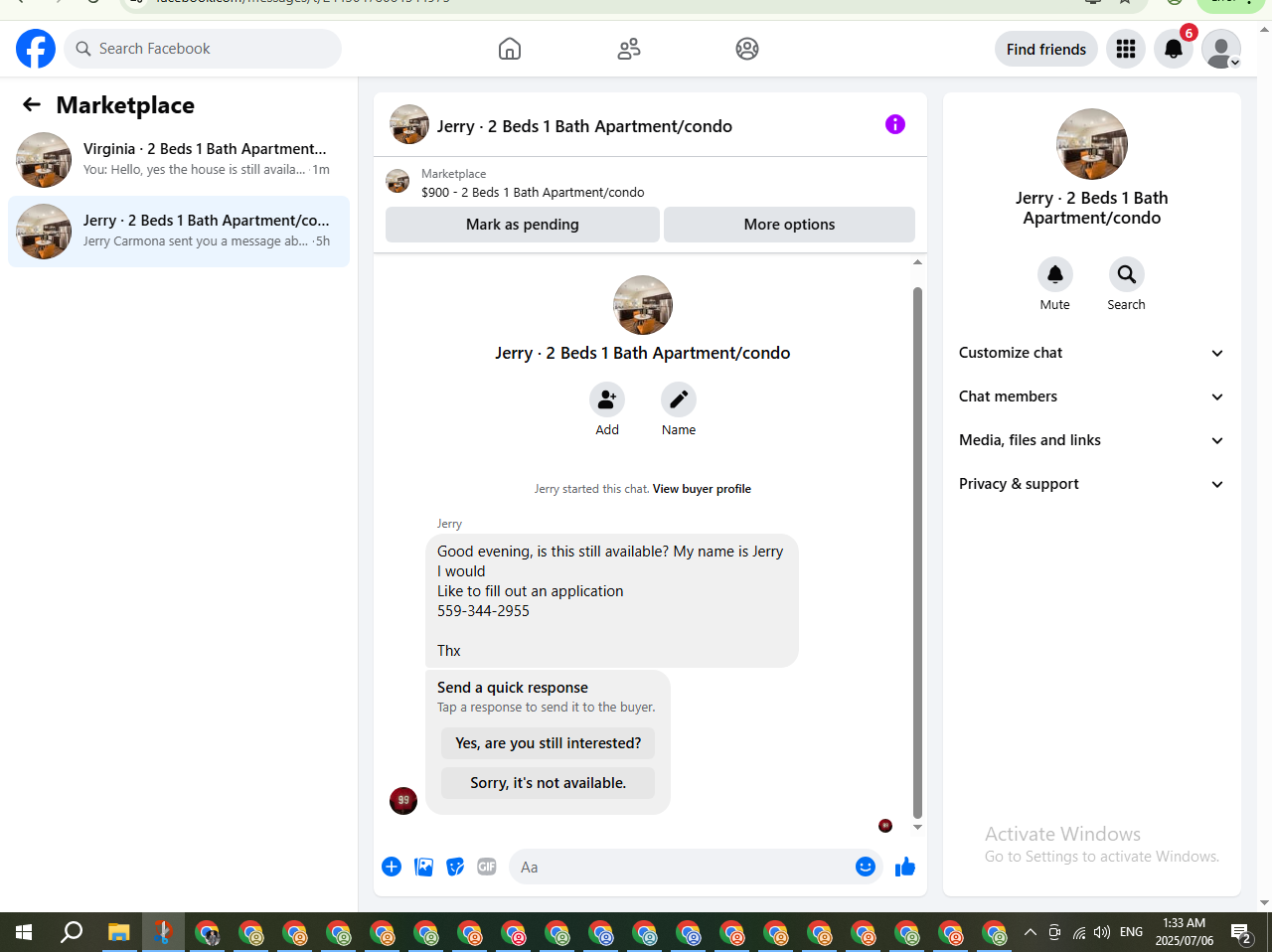Screen dimensions: 1272x952
Task: Select Jerry conversation in chat list
Action: coord(179,231)
